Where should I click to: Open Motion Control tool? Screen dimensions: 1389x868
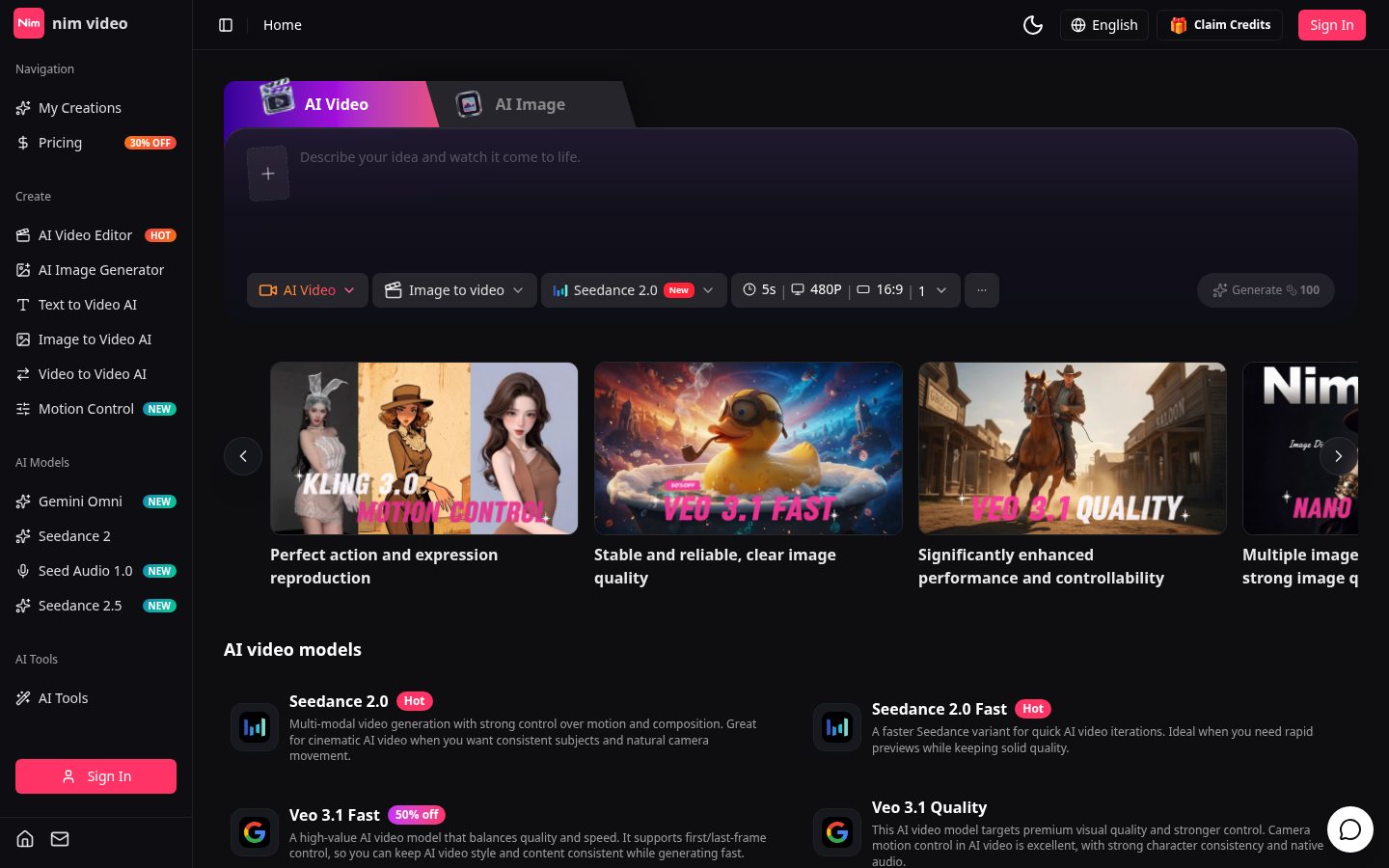[x=95, y=409]
